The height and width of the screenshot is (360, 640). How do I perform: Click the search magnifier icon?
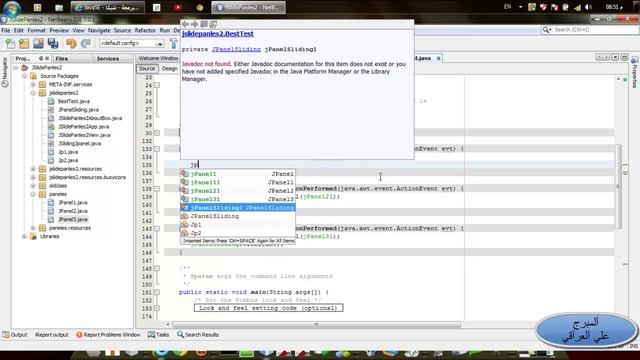[x=546, y=30]
